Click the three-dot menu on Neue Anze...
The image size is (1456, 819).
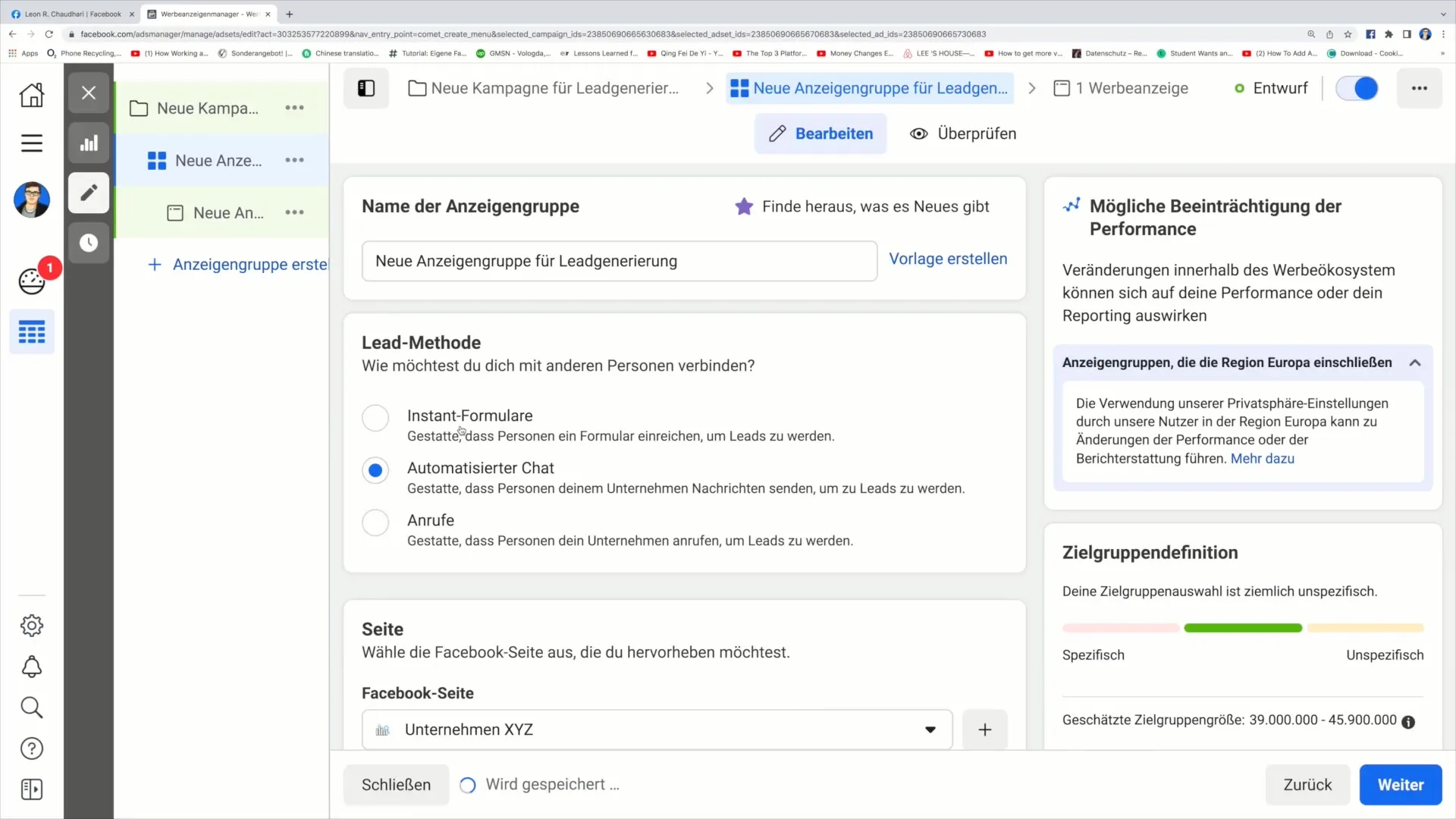295,160
